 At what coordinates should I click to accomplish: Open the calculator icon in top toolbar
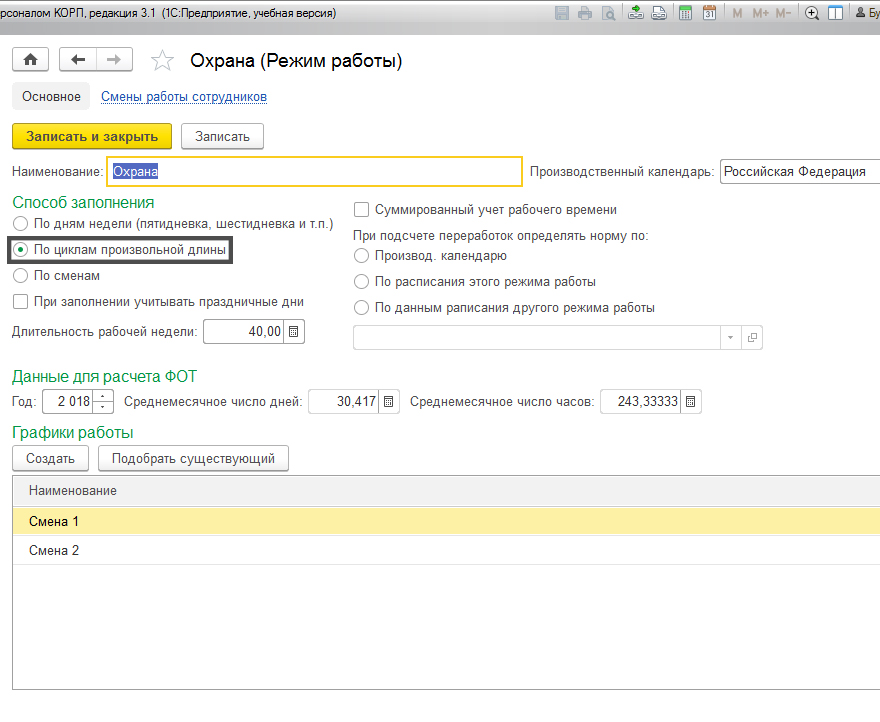tap(685, 13)
